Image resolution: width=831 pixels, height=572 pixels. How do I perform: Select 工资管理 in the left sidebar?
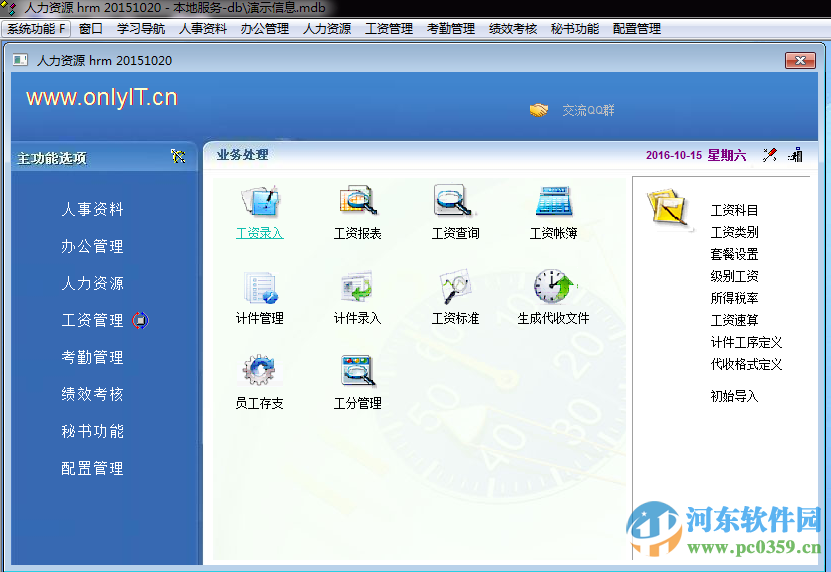point(93,320)
